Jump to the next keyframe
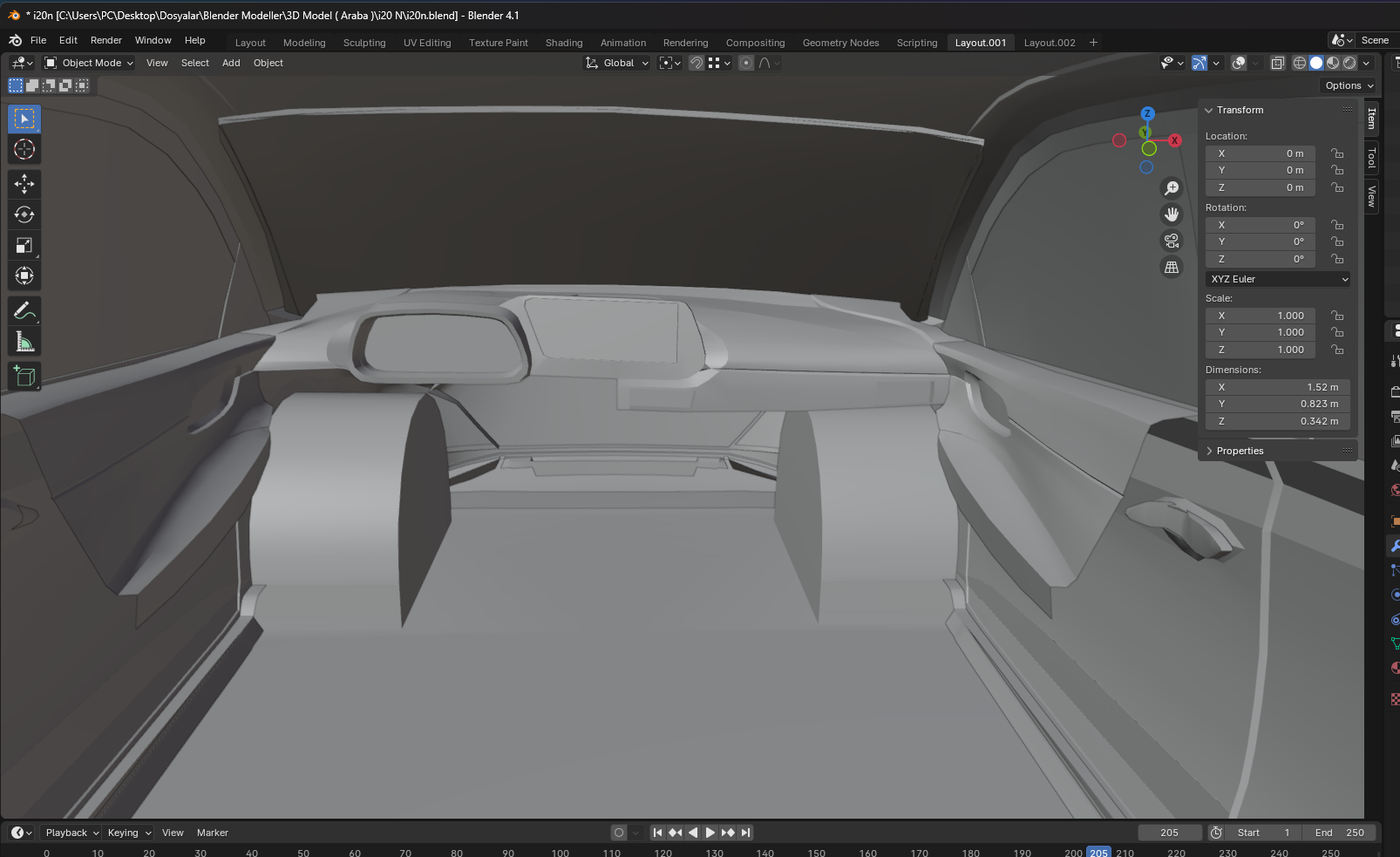The width and height of the screenshot is (1400, 857). (728, 833)
